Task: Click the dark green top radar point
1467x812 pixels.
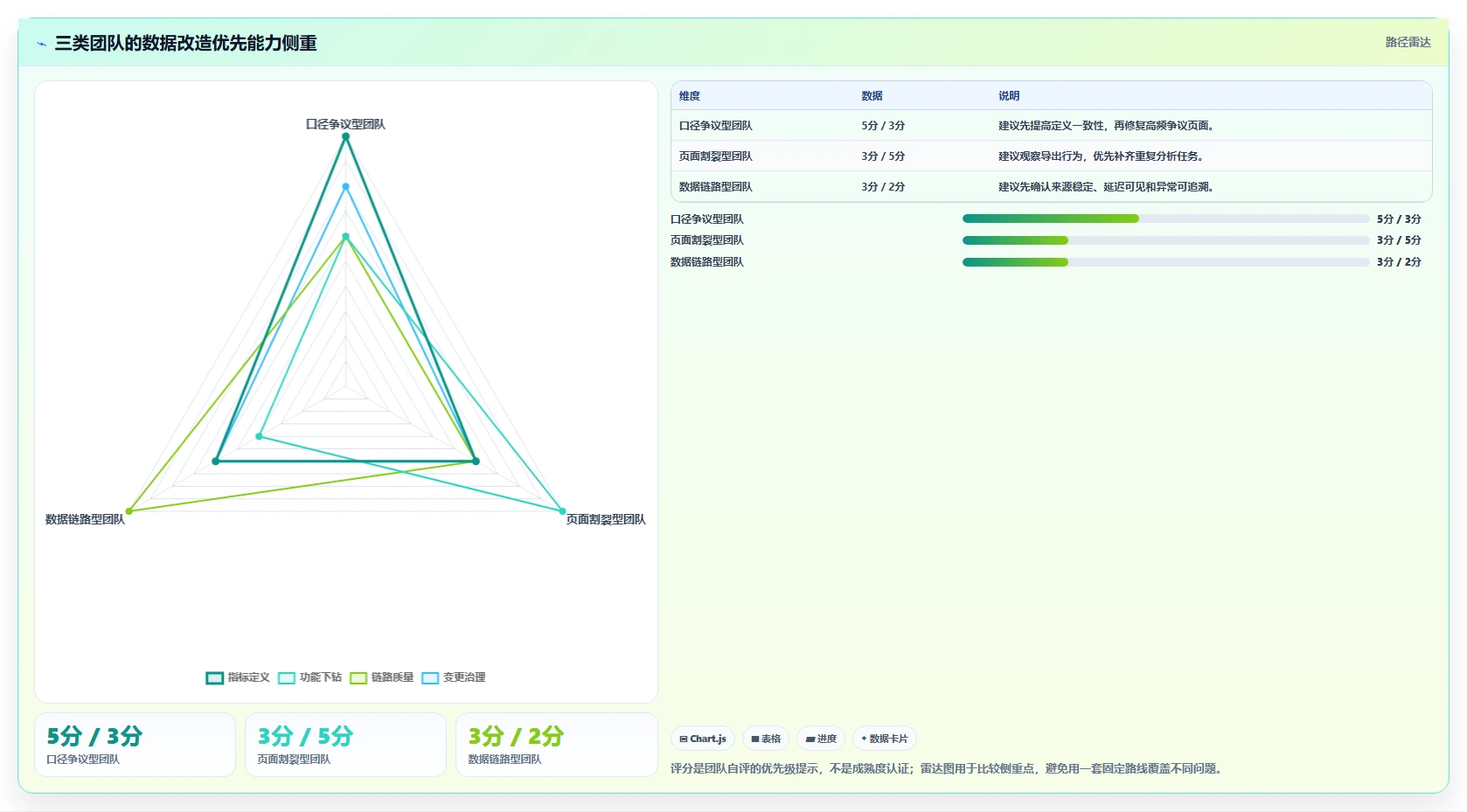Action: point(345,136)
